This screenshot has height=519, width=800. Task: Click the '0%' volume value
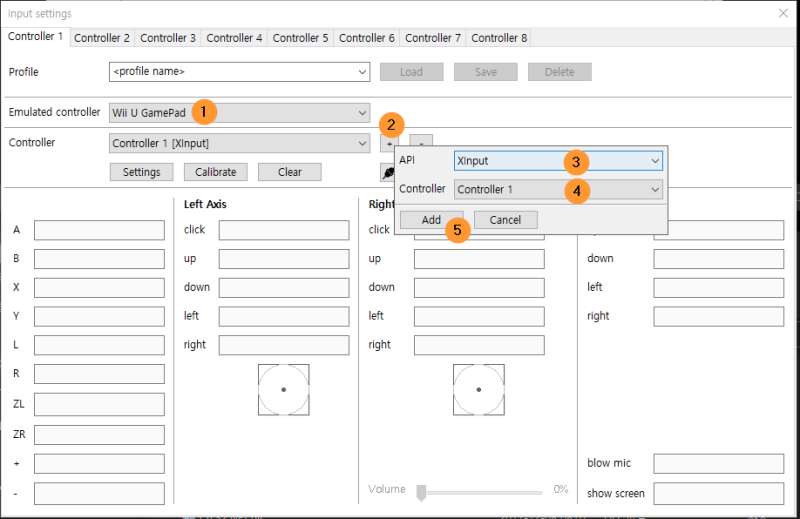click(561, 489)
